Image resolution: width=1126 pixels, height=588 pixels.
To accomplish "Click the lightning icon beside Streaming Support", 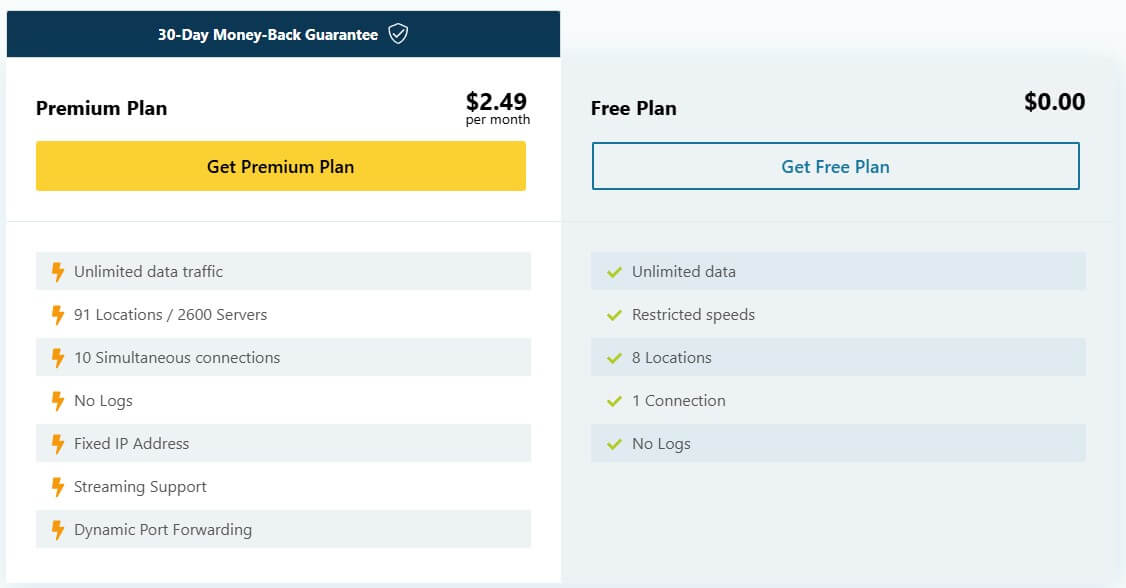I will pos(57,486).
